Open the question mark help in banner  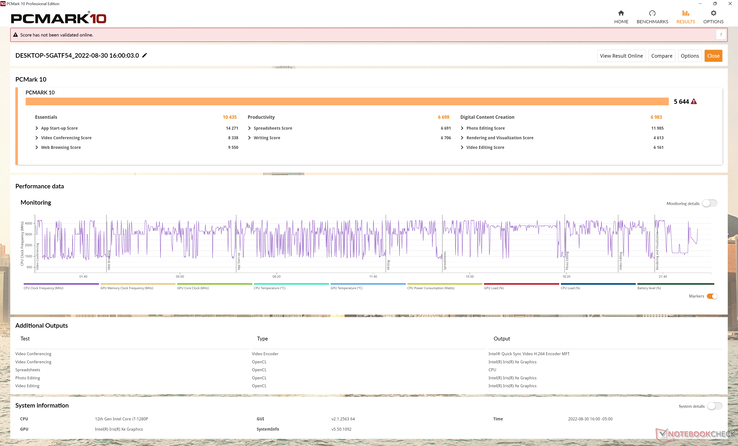(x=720, y=35)
